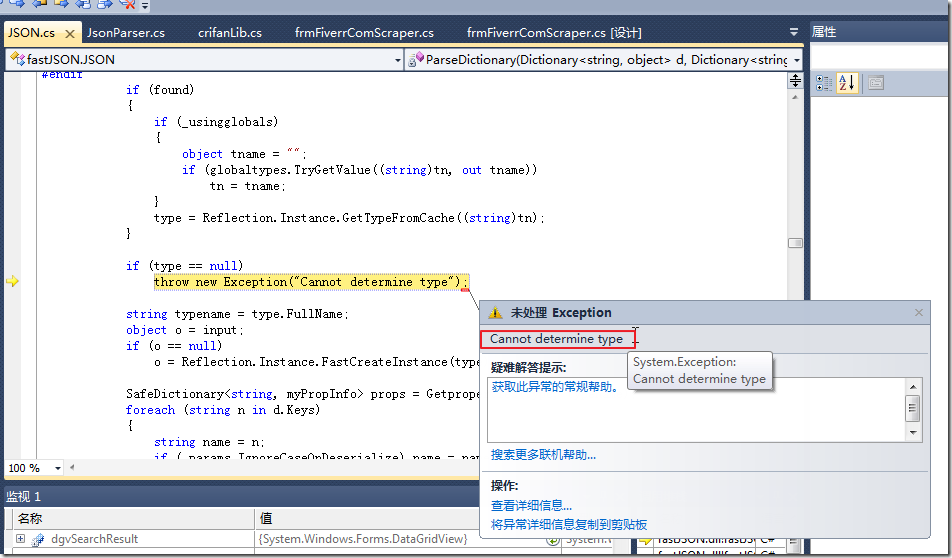This screenshot has width=952, height=558.
Task: Click the editor scrollbar up arrow
Action: pos(795,97)
